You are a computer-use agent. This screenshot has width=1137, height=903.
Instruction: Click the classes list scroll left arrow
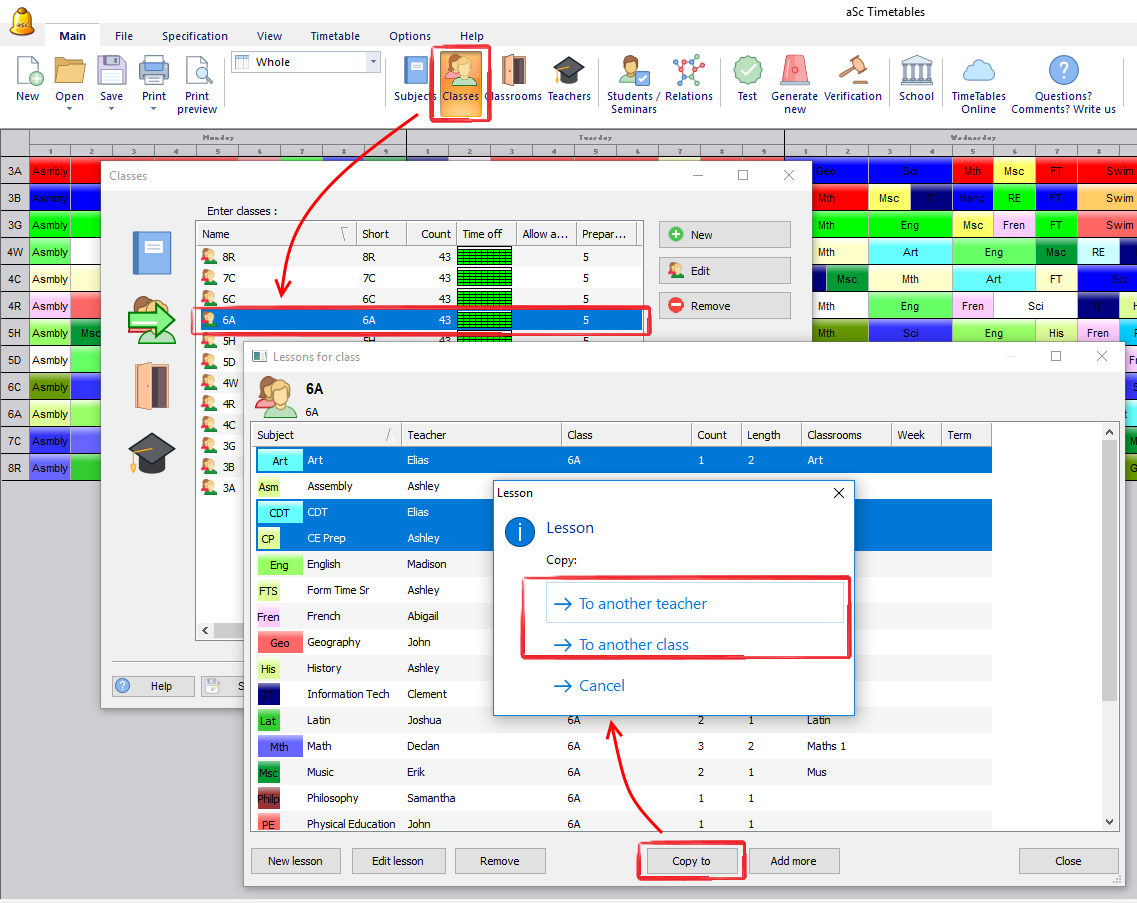coord(205,630)
